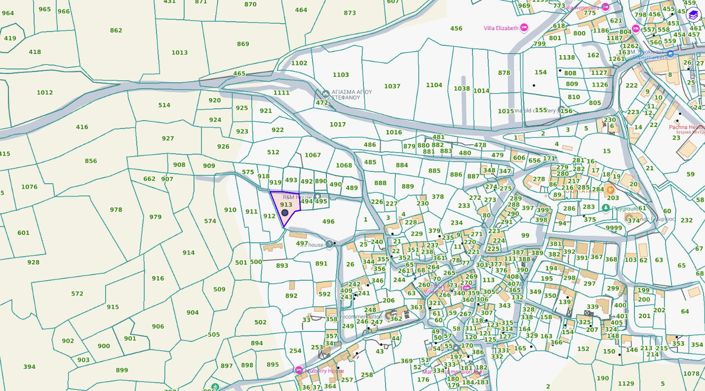This screenshot has width=705, height=391.
Task: Select parcel number 154
Action: [540, 72]
